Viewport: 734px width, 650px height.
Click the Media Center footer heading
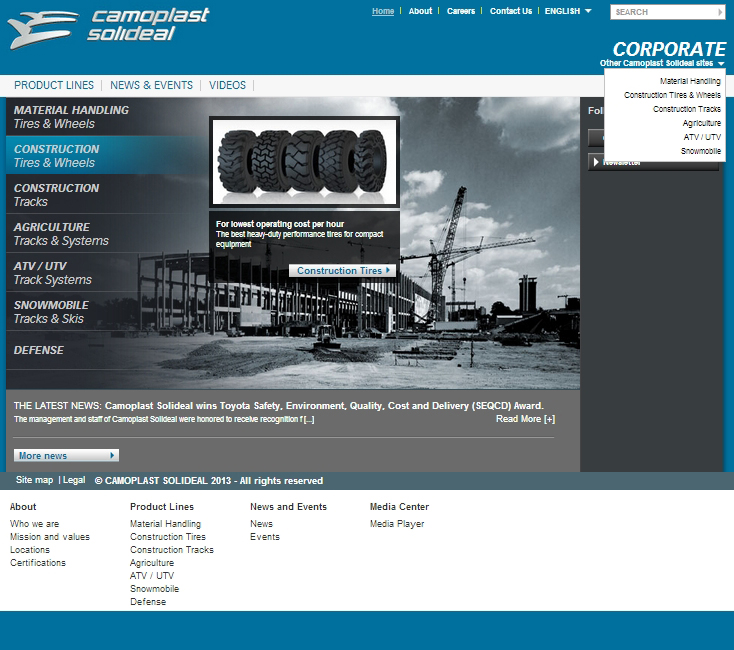coord(399,506)
